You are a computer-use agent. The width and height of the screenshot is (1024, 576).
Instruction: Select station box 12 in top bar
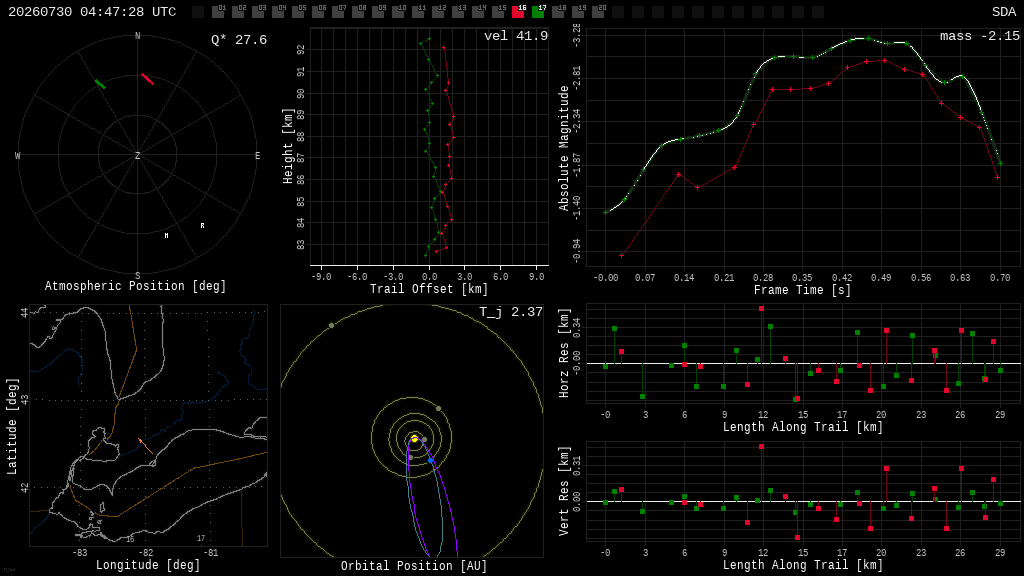click(x=438, y=12)
